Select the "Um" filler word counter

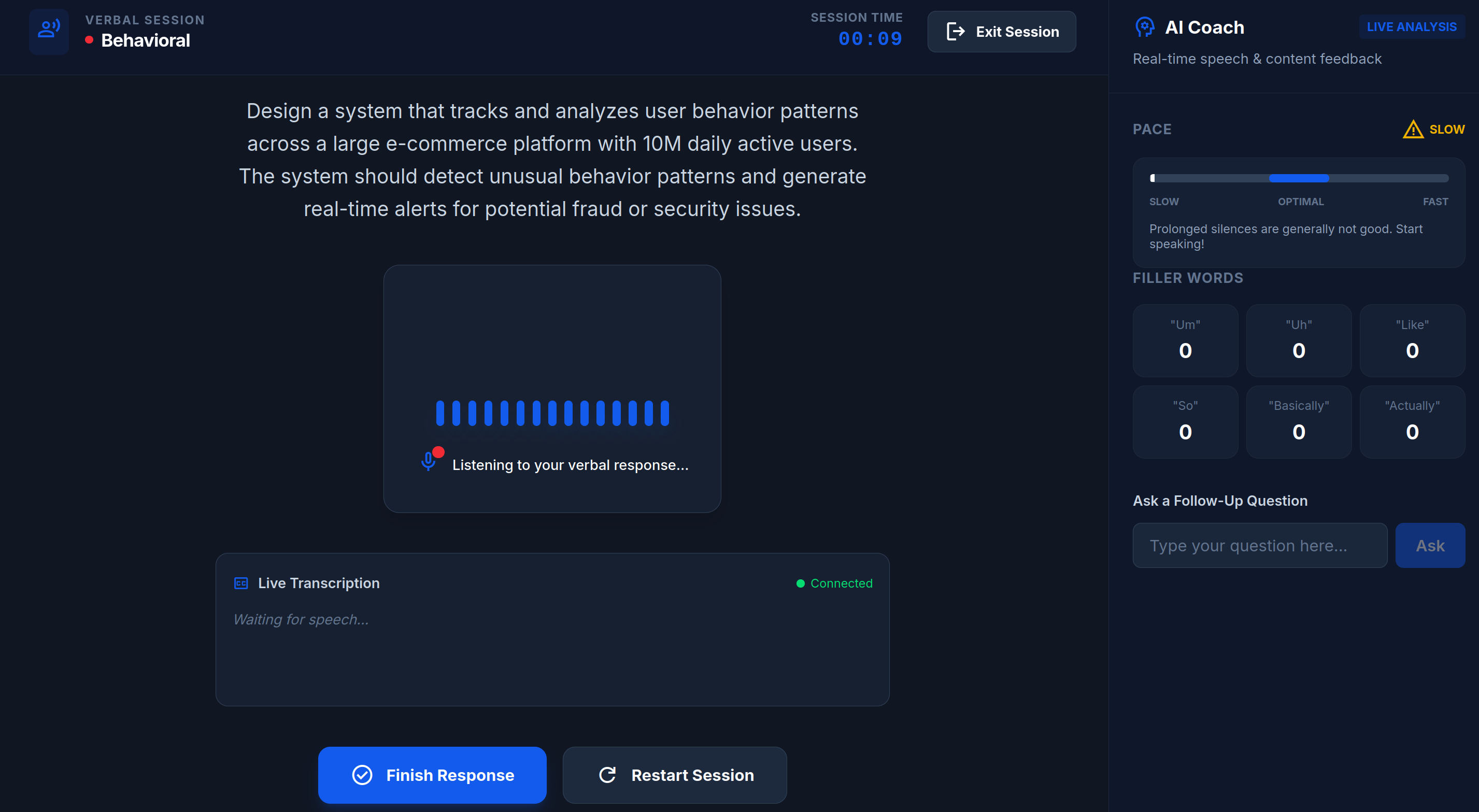coord(1185,340)
